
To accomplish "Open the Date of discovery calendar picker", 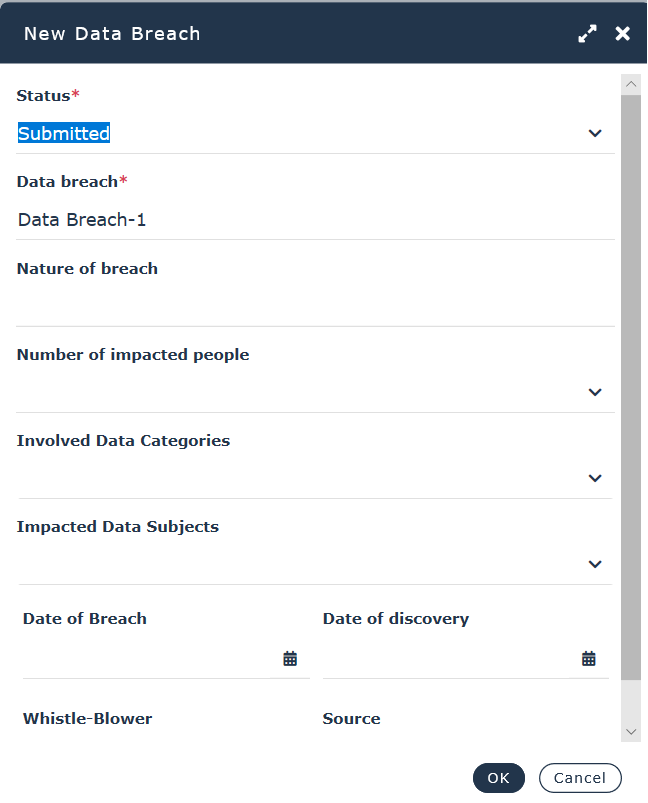I will 589,658.
